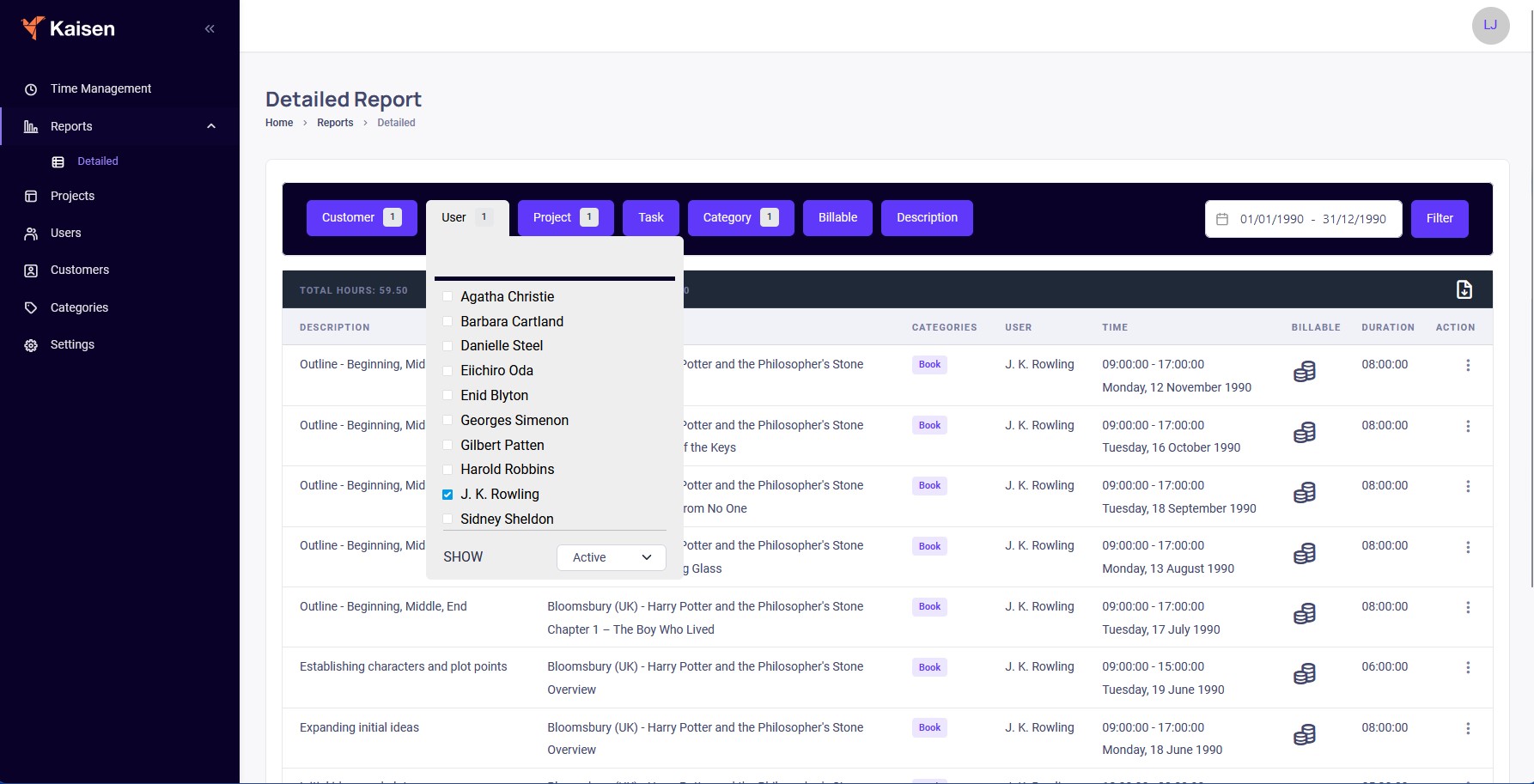This screenshot has width=1534, height=784.
Task: Go to Projects in sidebar
Action: click(x=72, y=196)
